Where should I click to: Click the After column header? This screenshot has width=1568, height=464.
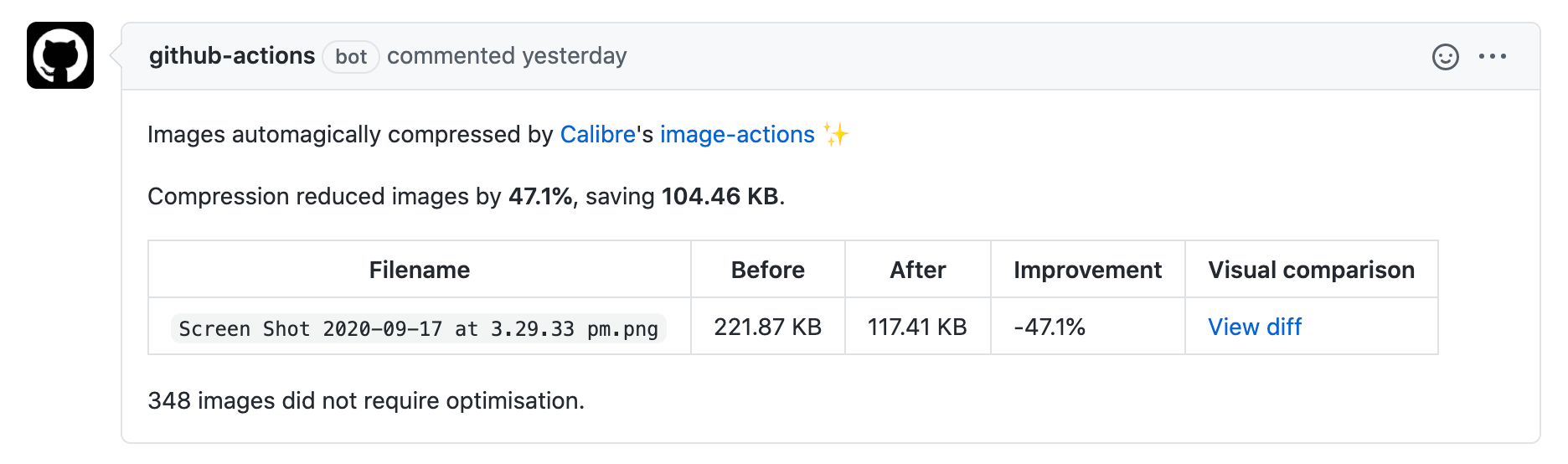point(917,270)
